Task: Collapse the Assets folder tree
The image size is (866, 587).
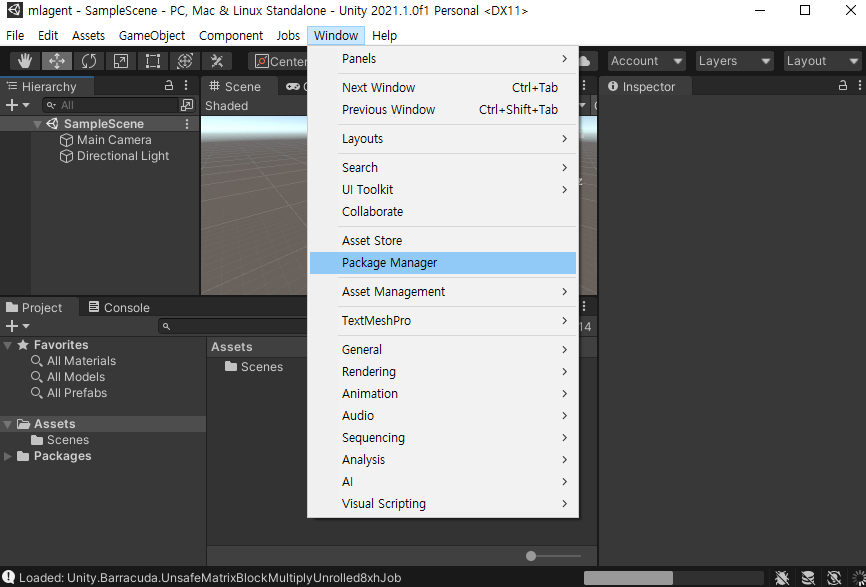Action: (x=8, y=424)
